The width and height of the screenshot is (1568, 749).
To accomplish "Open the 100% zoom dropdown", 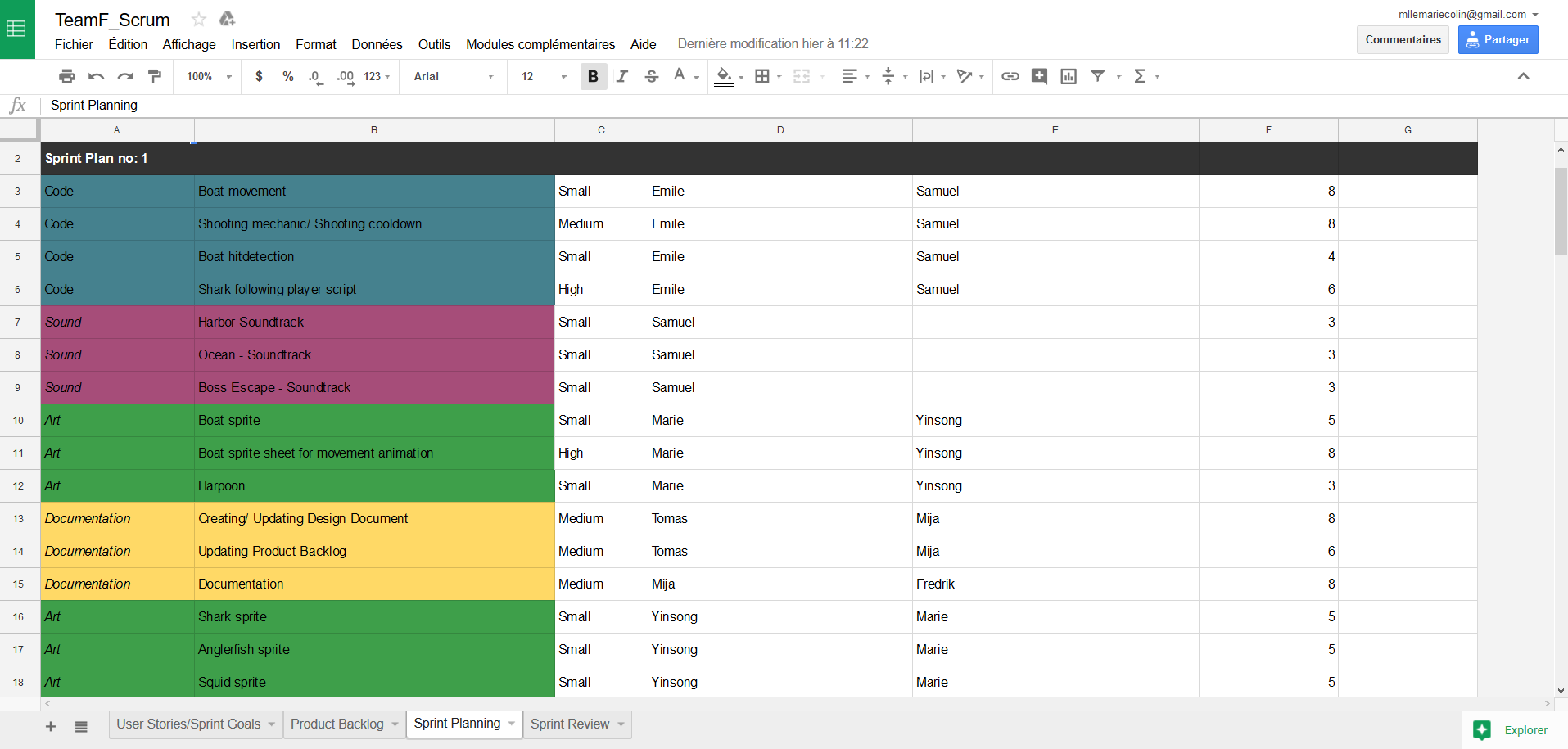I will [x=209, y=76].
